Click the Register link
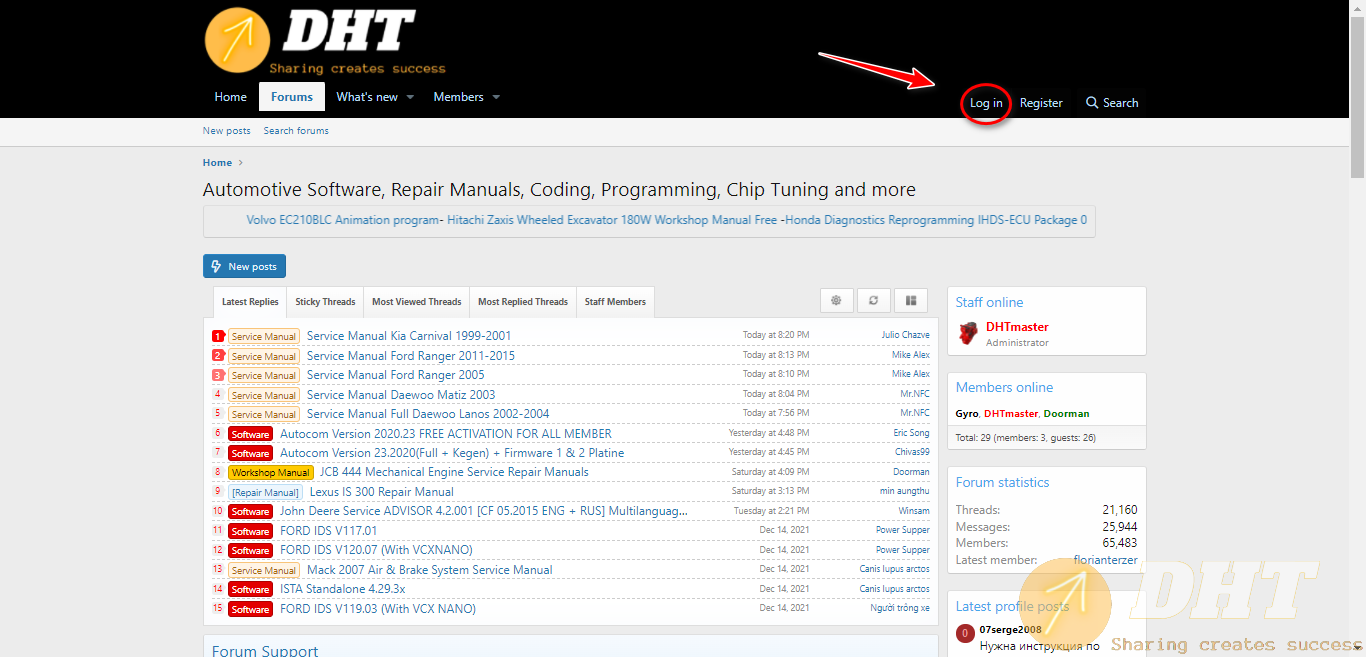 pyautogui.click(x=1041, y=103)
